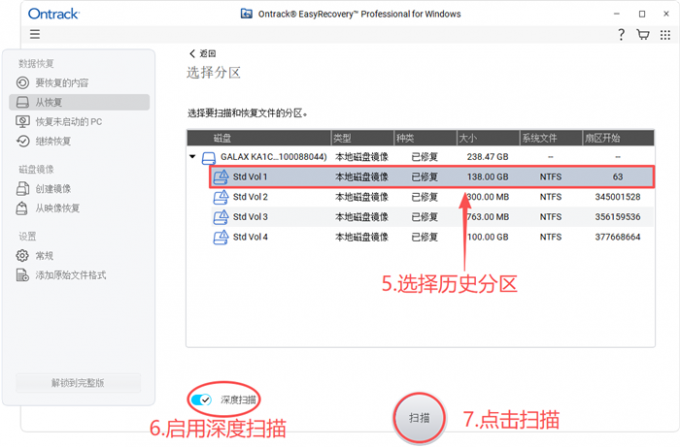Image resolution: width=680 pixels, height=447 pixels.
Task: Toggle the 深度扫描 deep scan switch
Action: click(201, 400)
